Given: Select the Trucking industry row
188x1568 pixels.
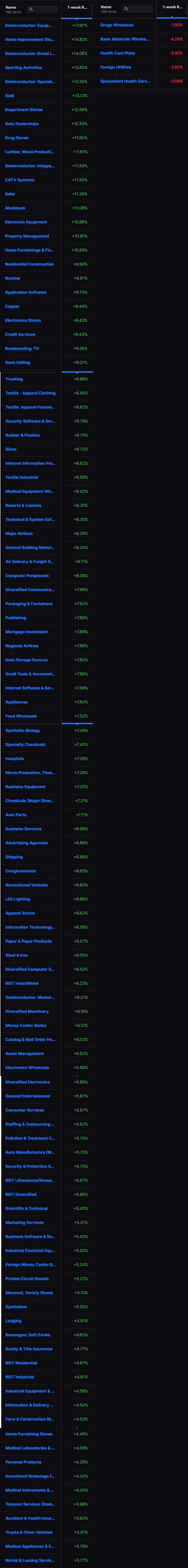Looking at the screenshot, I should coord(47,379).
